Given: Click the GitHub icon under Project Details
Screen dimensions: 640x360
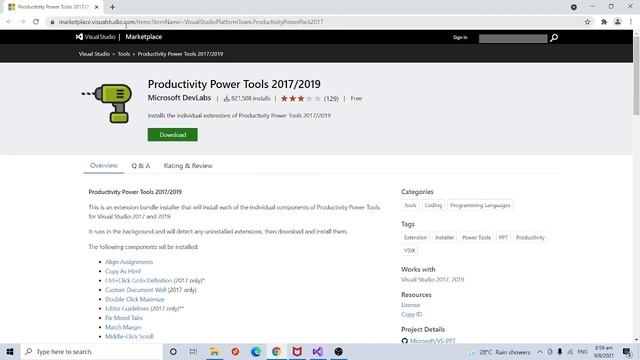Looking at the screenshot, I should (404, 341).
